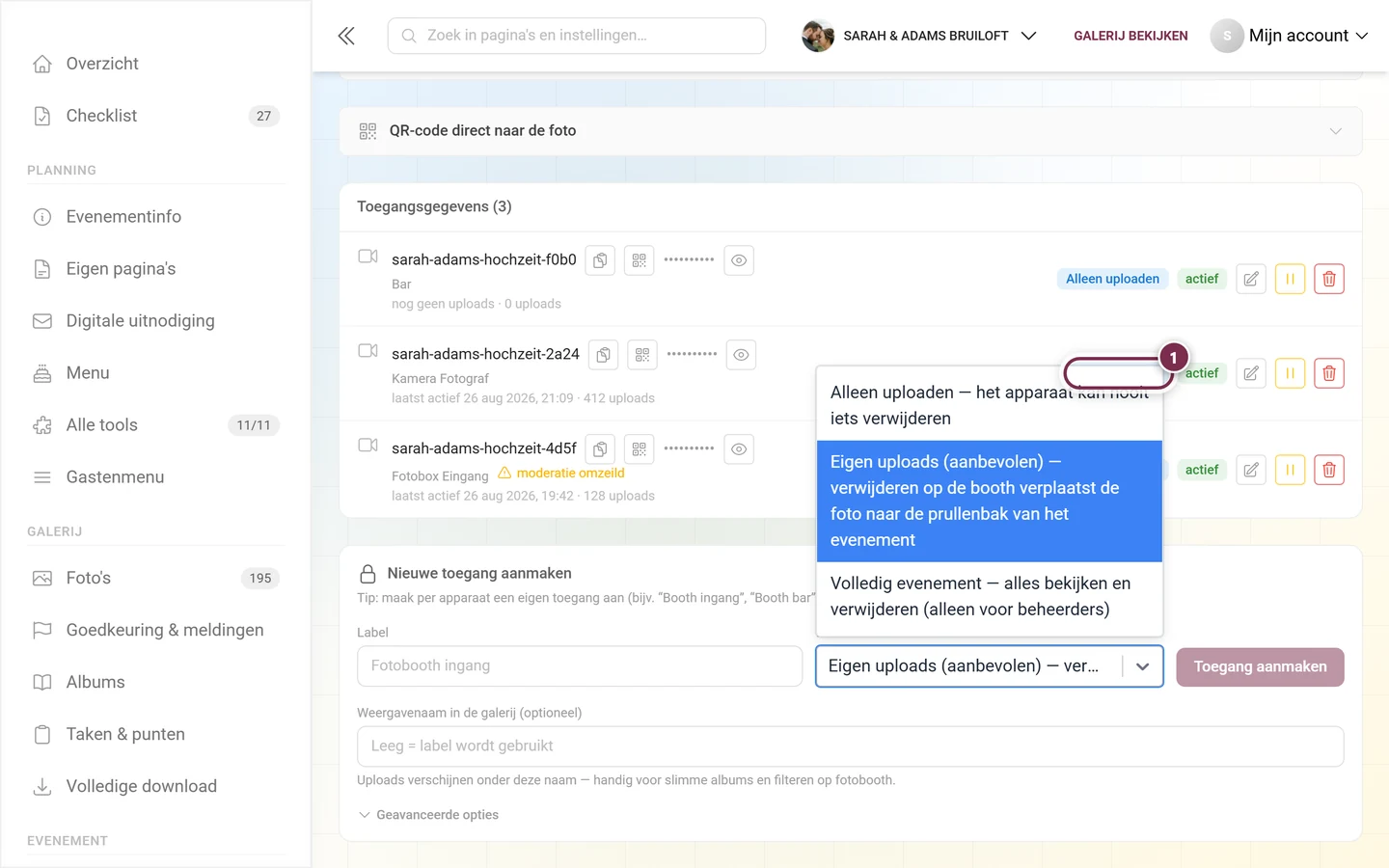Choose Volledig evenement option
Image resolution: width=1389 pixels, height=868 pixels.
[990, 596]
